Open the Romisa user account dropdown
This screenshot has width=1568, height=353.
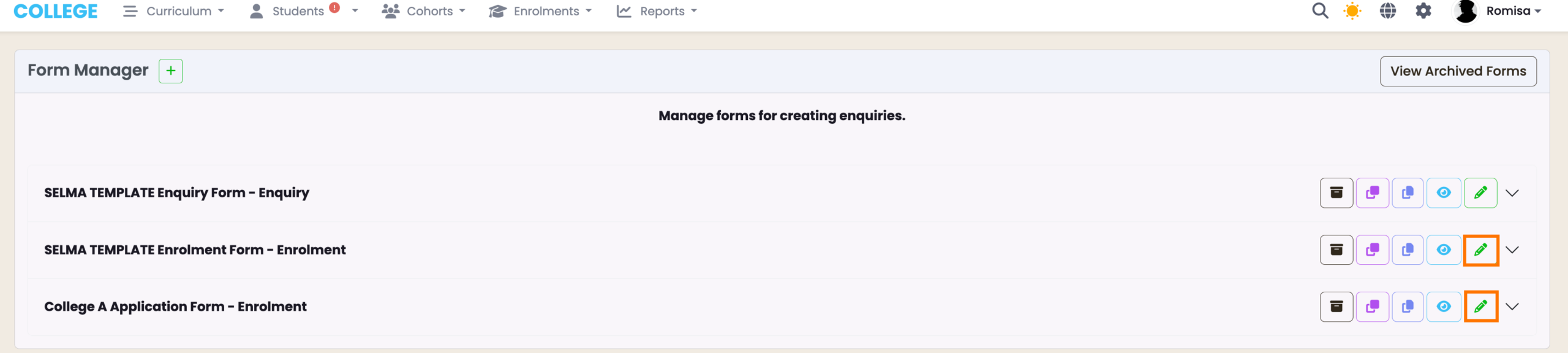[1498, 11]
